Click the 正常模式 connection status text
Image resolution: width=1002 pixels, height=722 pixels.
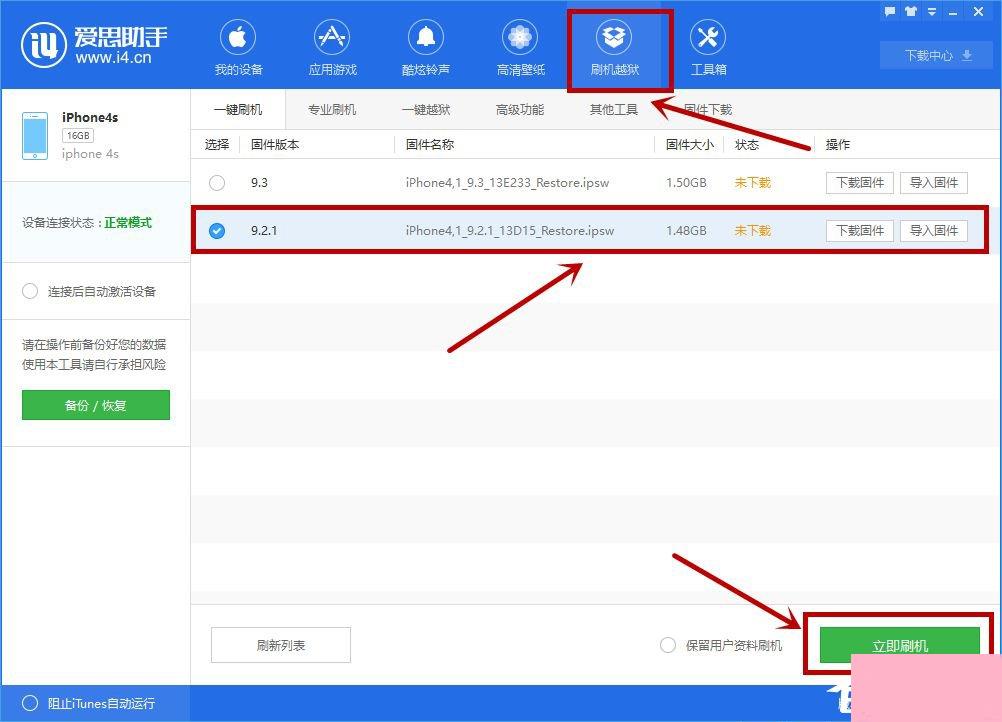coord(128,222)
